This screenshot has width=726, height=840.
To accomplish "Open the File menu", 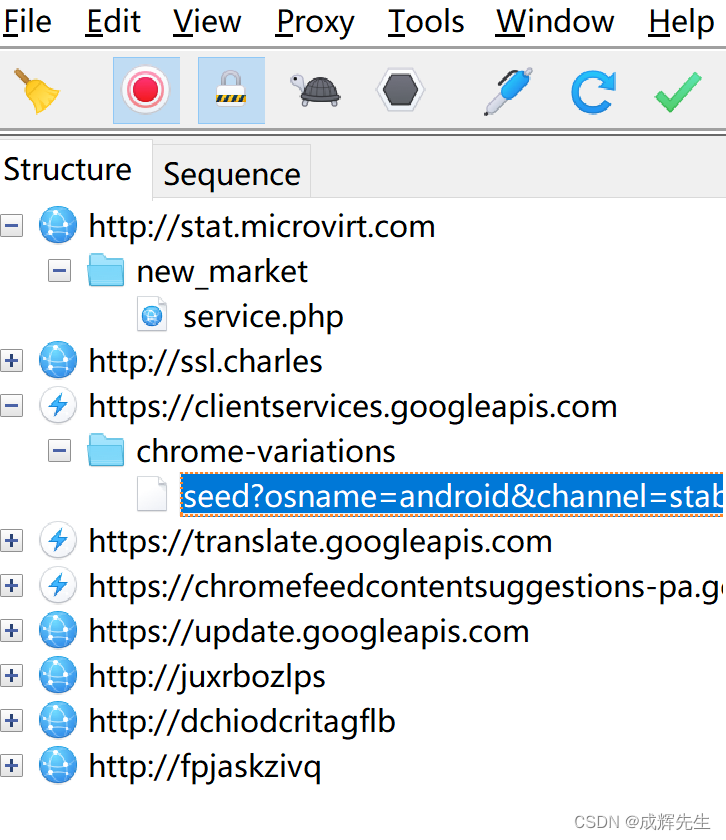I will coord(27,22).
